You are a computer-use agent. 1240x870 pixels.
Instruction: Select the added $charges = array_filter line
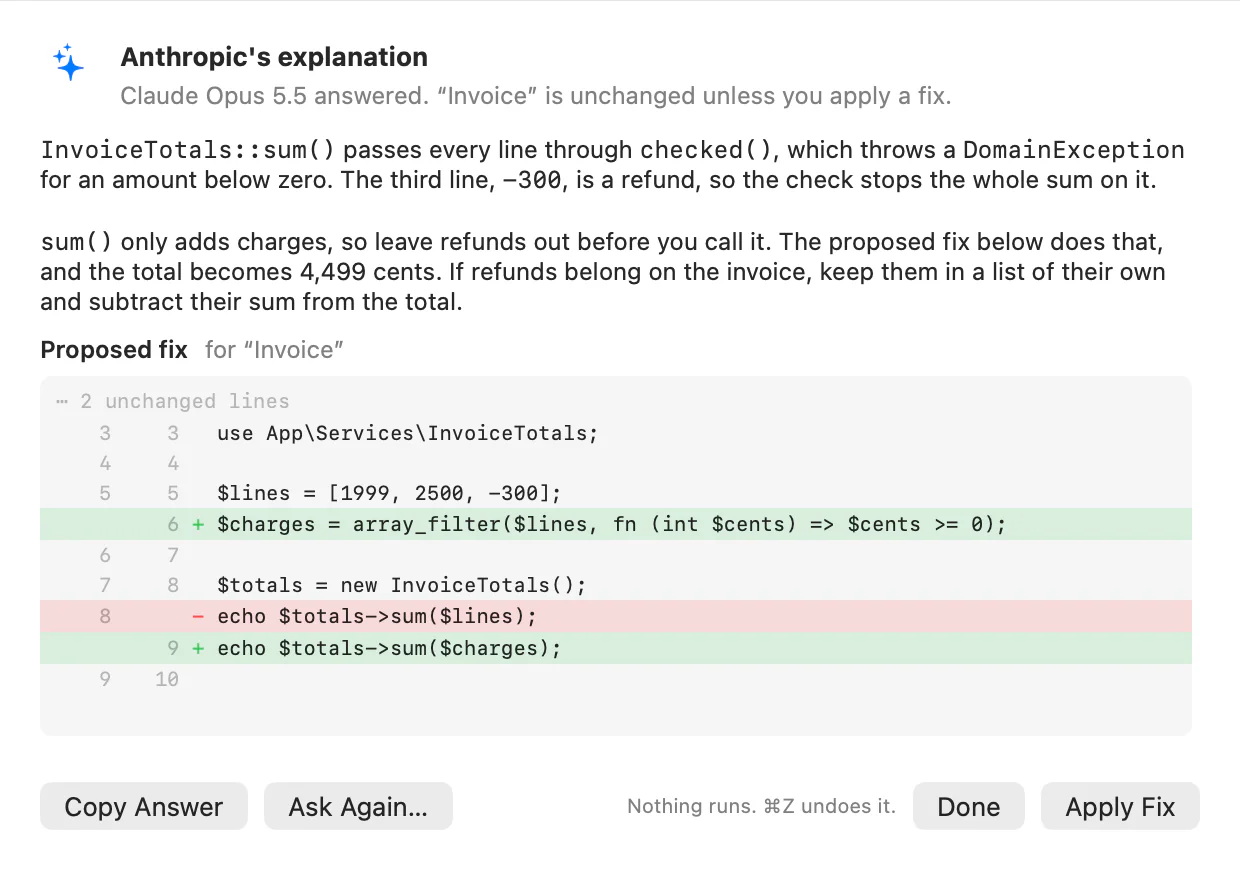615,524
